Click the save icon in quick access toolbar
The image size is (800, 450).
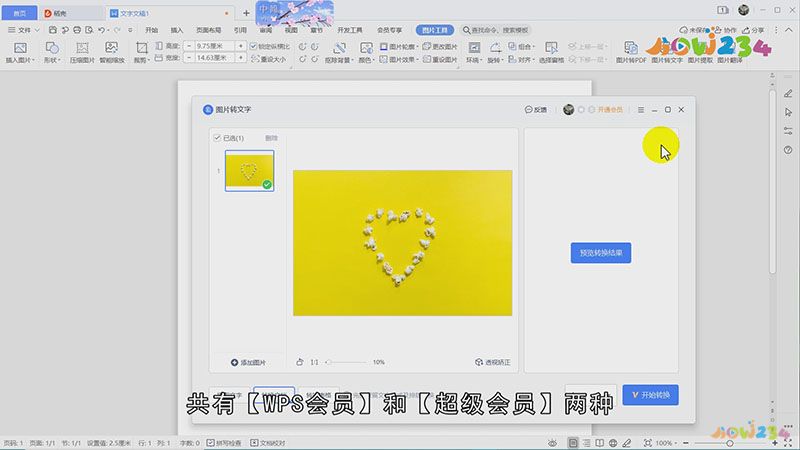click(x=53, y=30)
